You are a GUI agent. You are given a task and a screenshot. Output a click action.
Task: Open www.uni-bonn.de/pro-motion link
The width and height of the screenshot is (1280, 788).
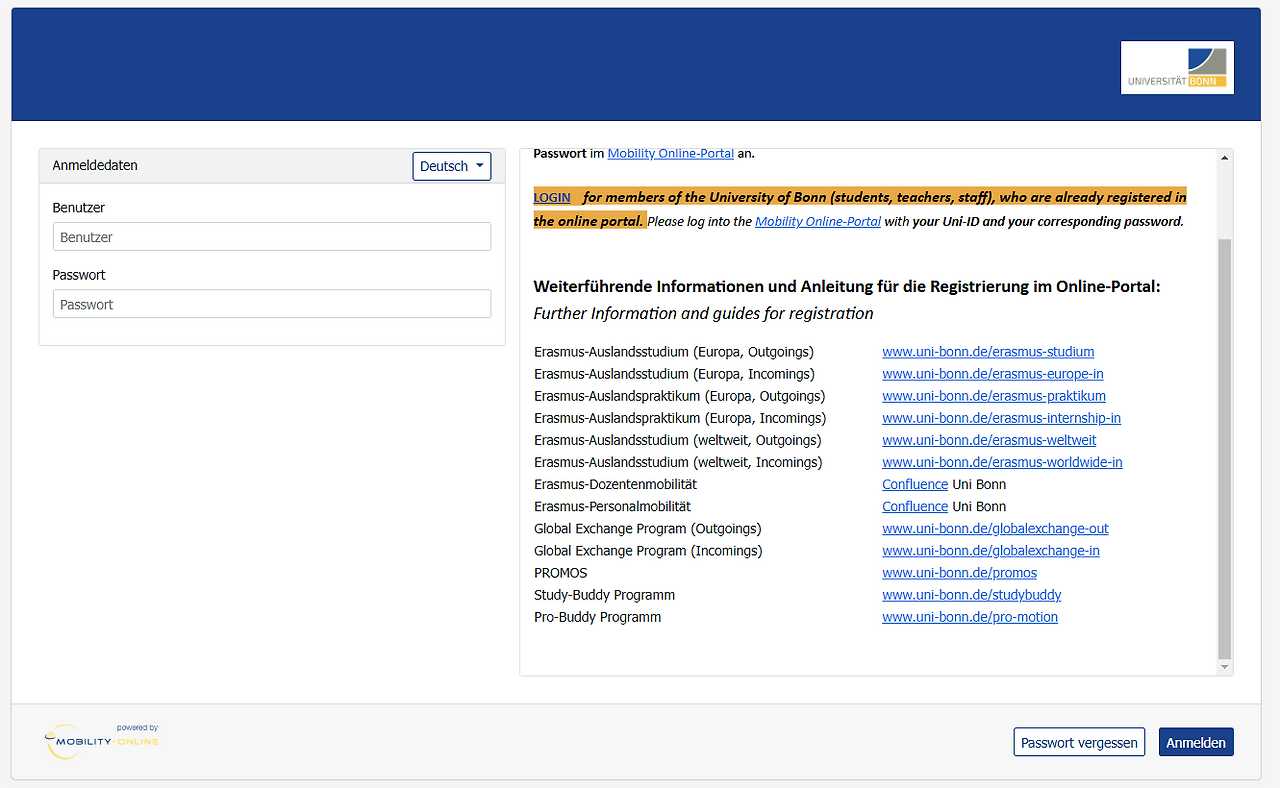(x=970, y=617)
